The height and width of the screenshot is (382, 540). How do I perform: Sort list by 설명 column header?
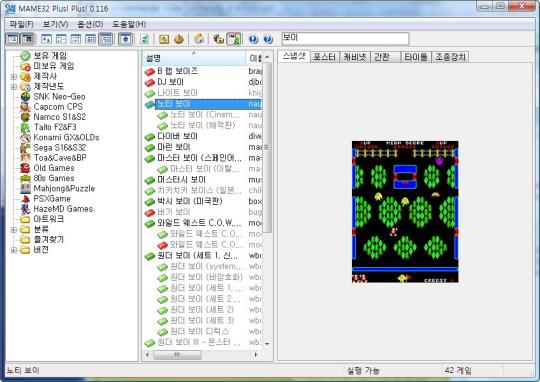(x=194, y=58)
